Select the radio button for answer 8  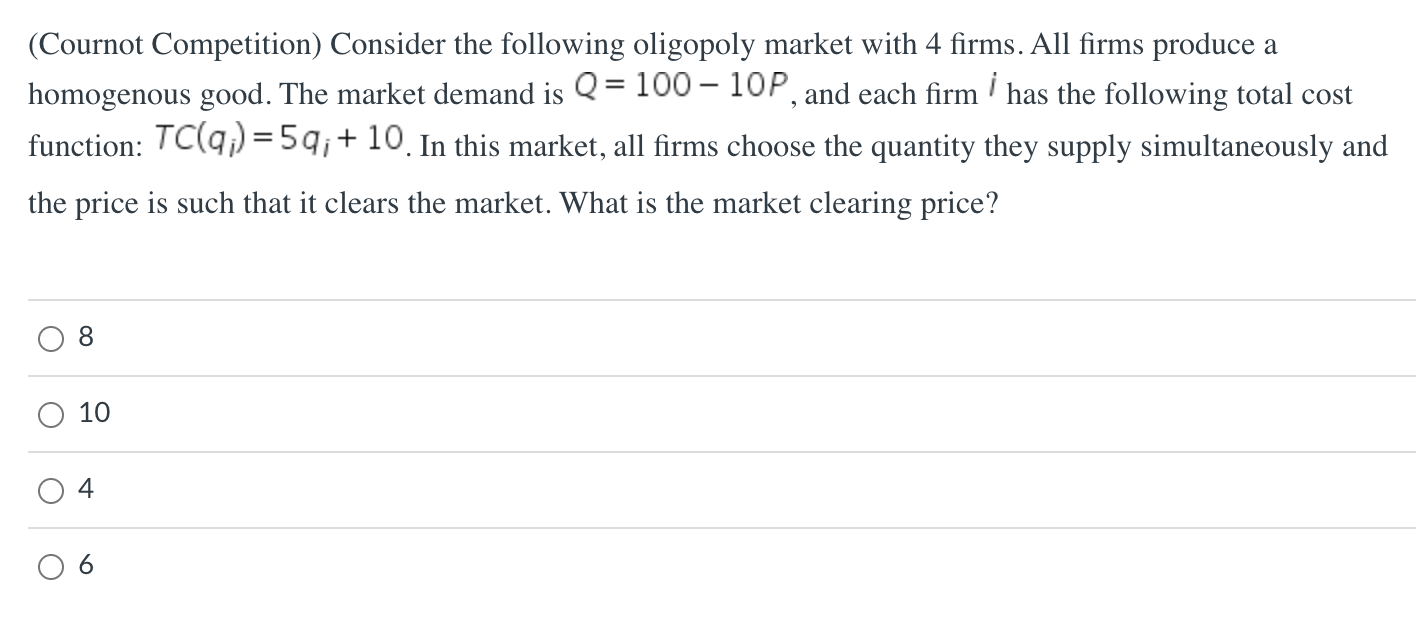pyautogui.click(x=49, y=339)
